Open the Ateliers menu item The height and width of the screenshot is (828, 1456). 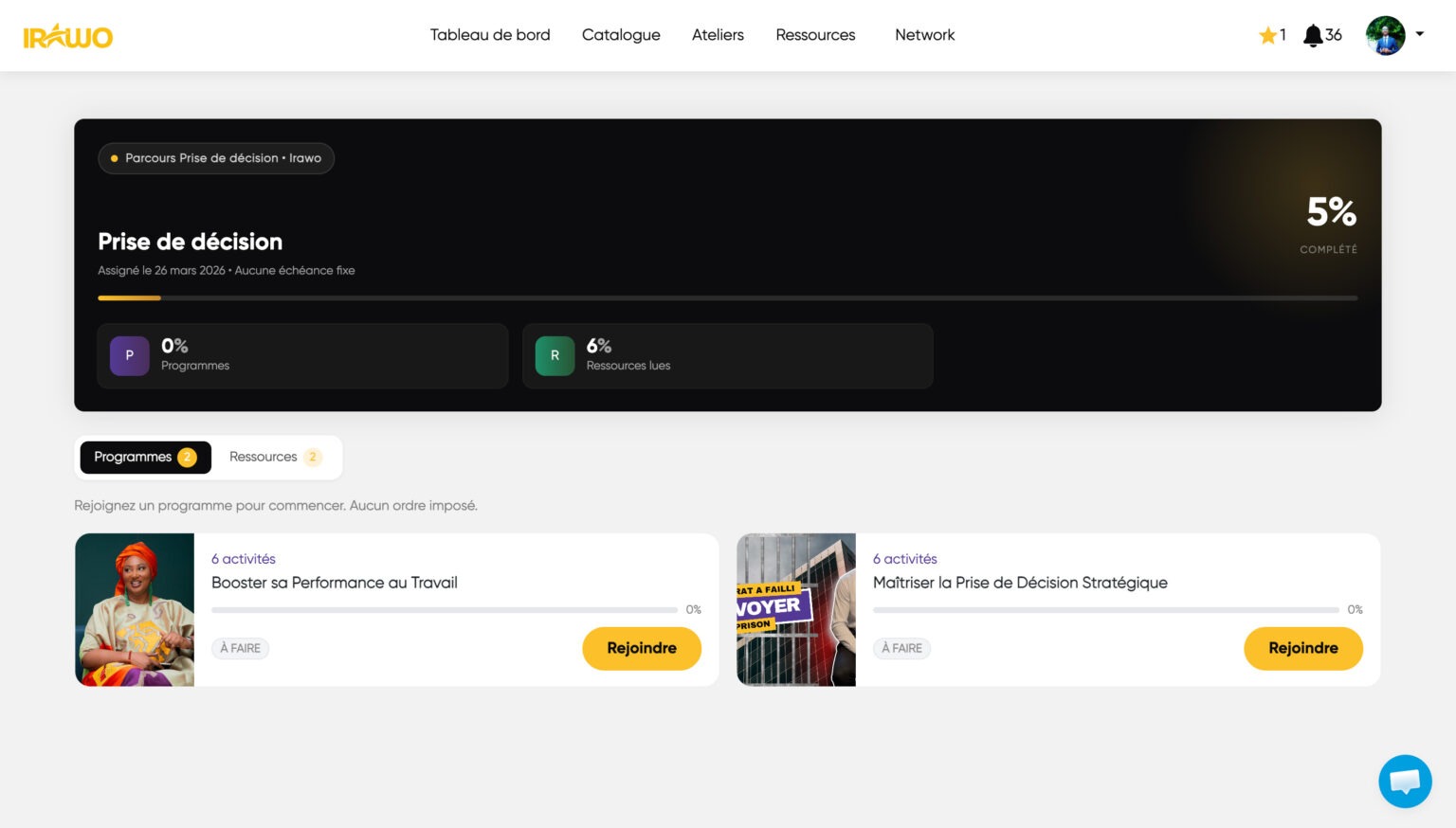(718, 35)
